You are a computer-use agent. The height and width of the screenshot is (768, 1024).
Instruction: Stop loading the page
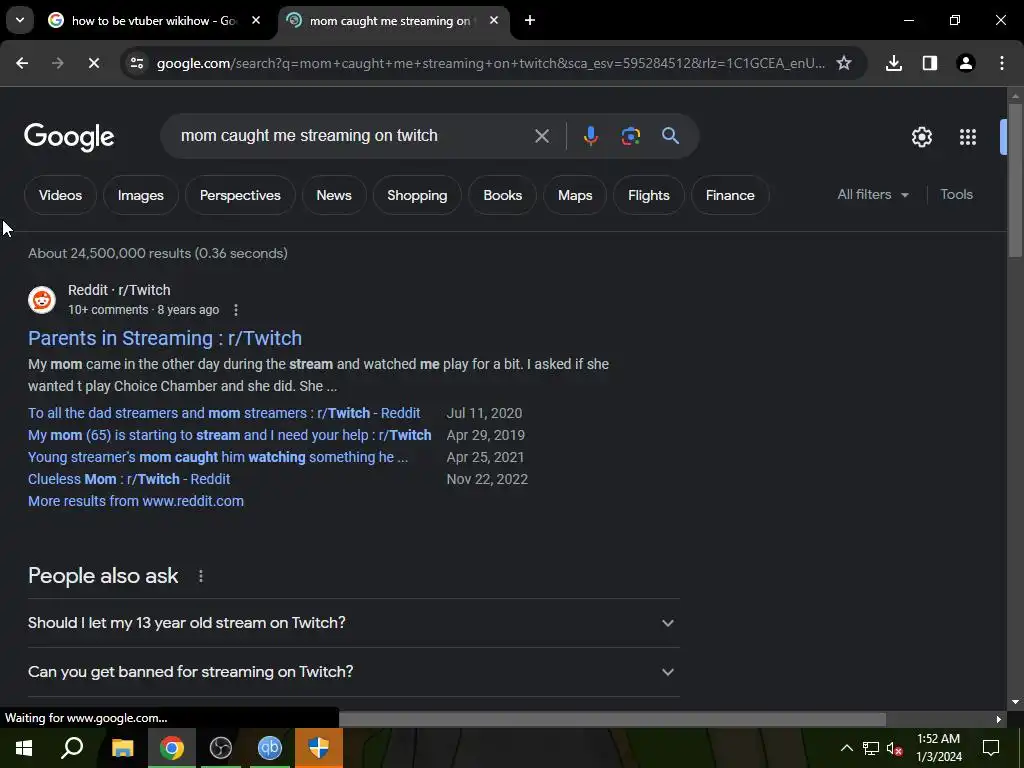pyautogui.click(x=93, y=63)
